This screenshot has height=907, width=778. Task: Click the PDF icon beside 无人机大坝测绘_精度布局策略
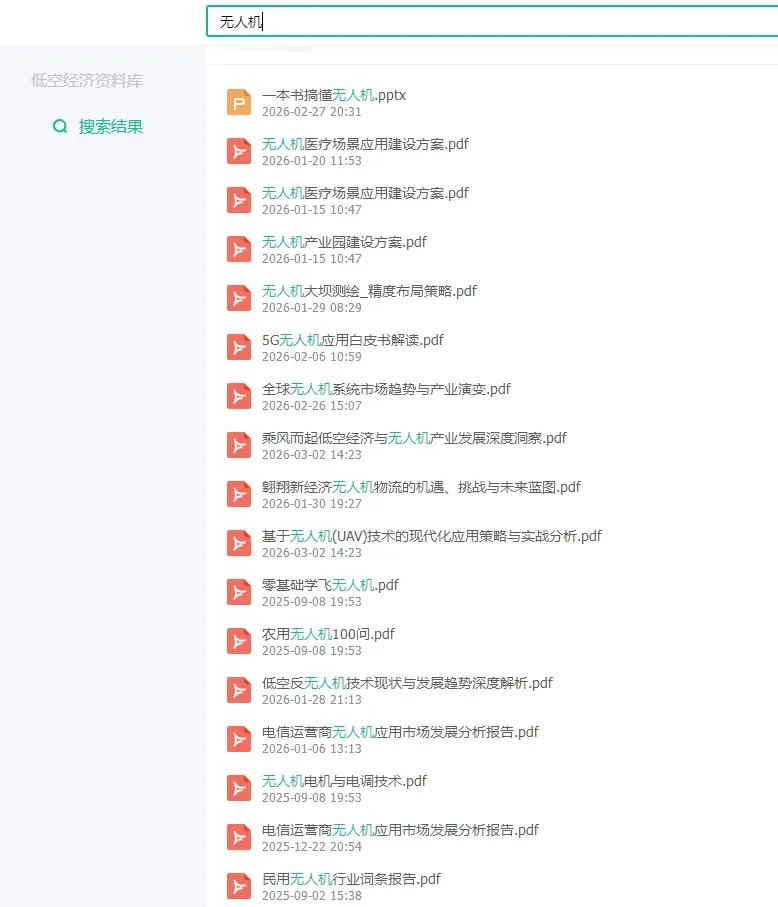tap(238, 298)
